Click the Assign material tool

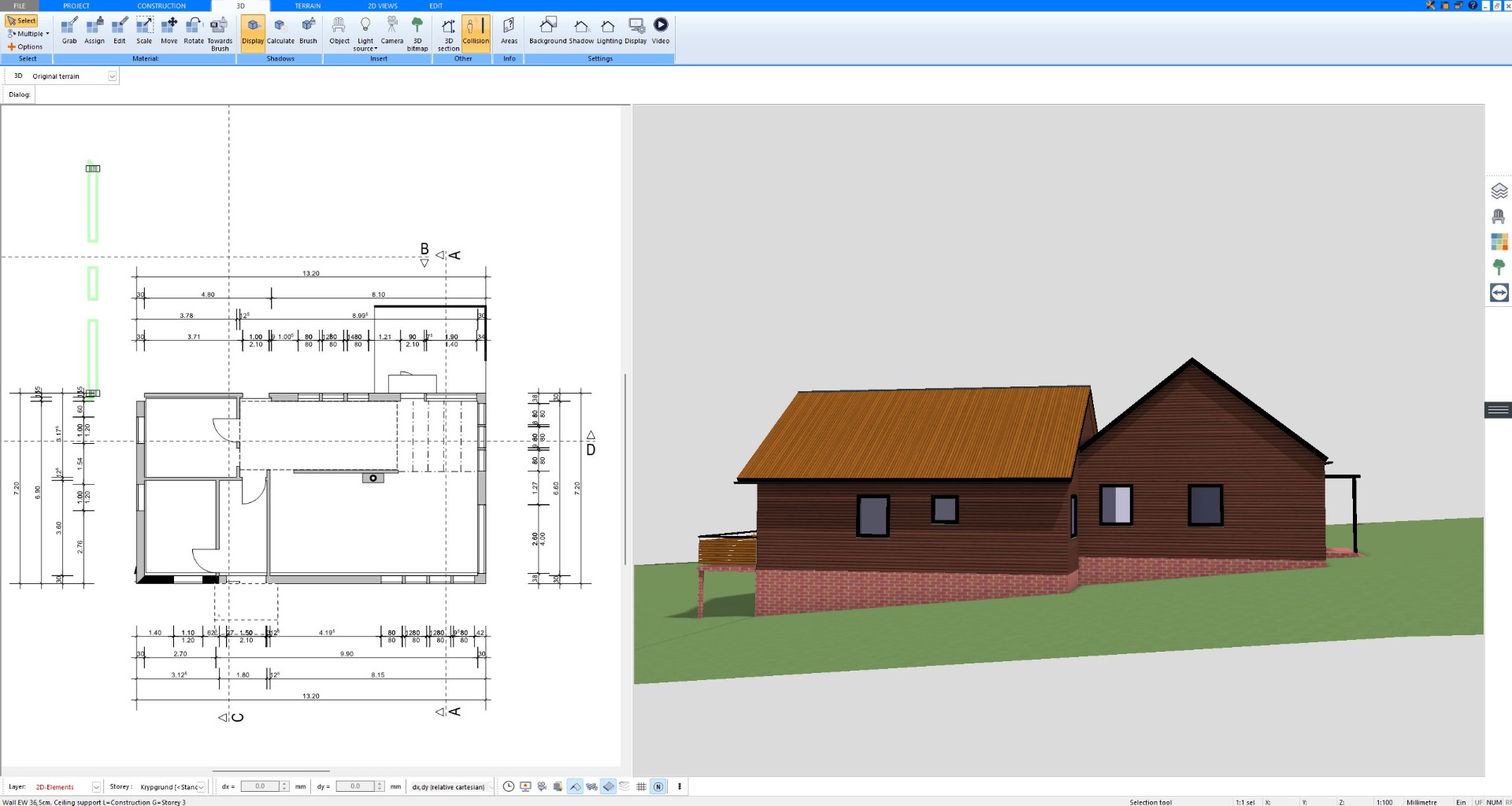tap(94, 31)
